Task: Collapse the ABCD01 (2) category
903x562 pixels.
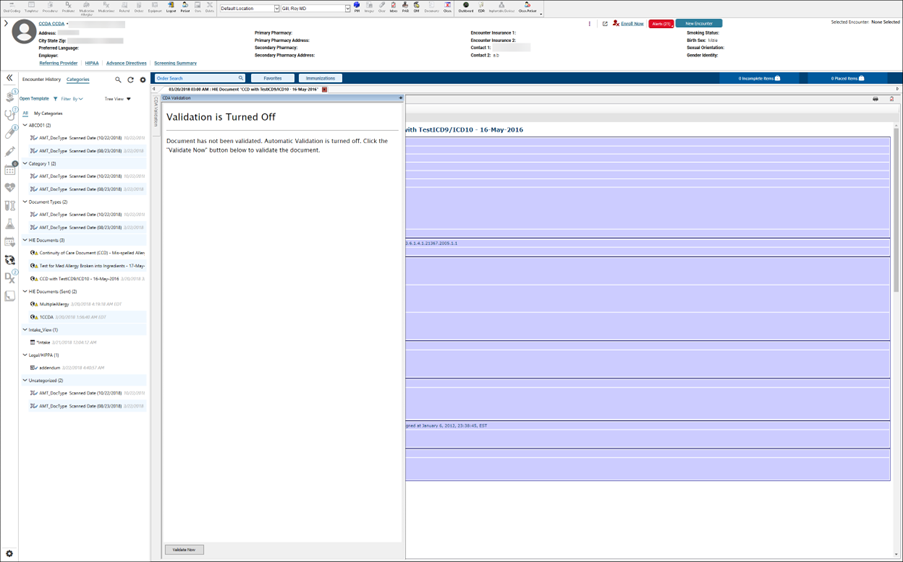Action: (x=25, y=125)
